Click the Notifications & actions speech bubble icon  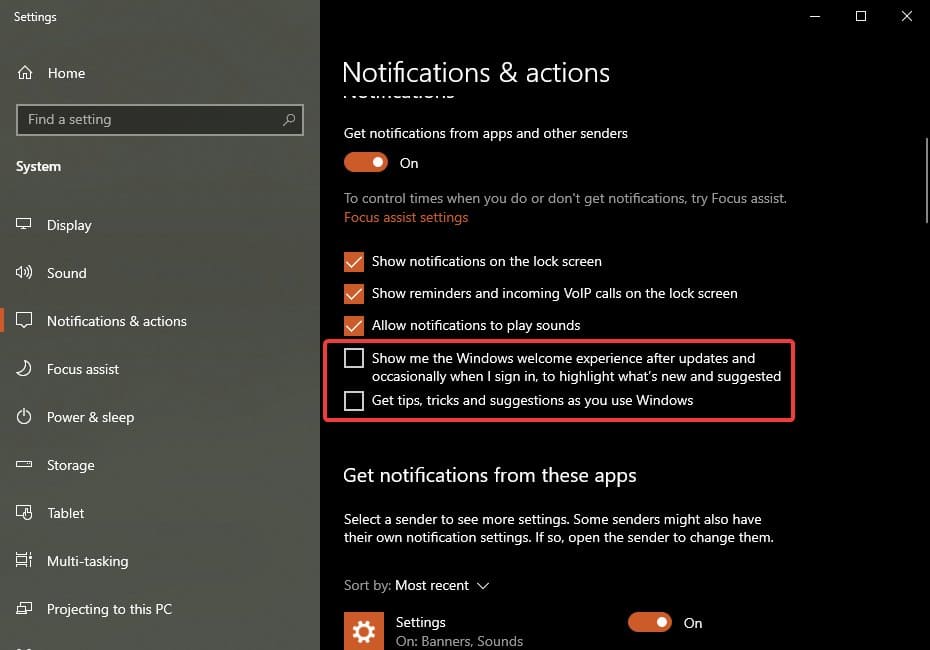pos(24,320)
